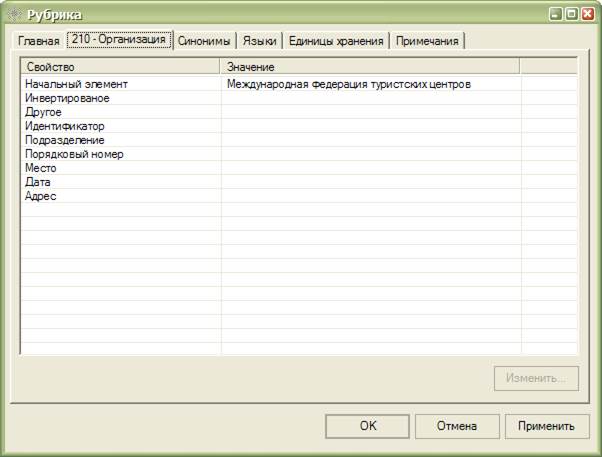Click the Изменить... button
The width and height of the screenshot is (602, 457).
(536, 379)
